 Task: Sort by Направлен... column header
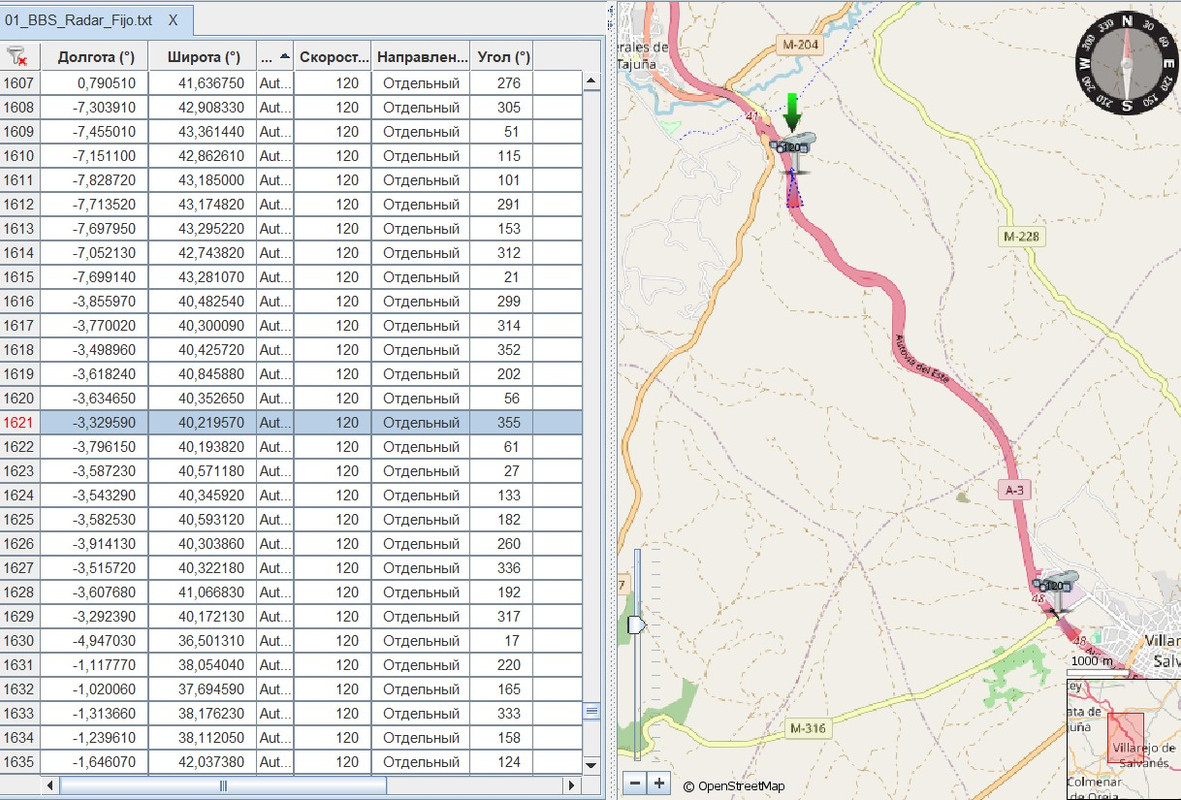[x=420, y=57]
